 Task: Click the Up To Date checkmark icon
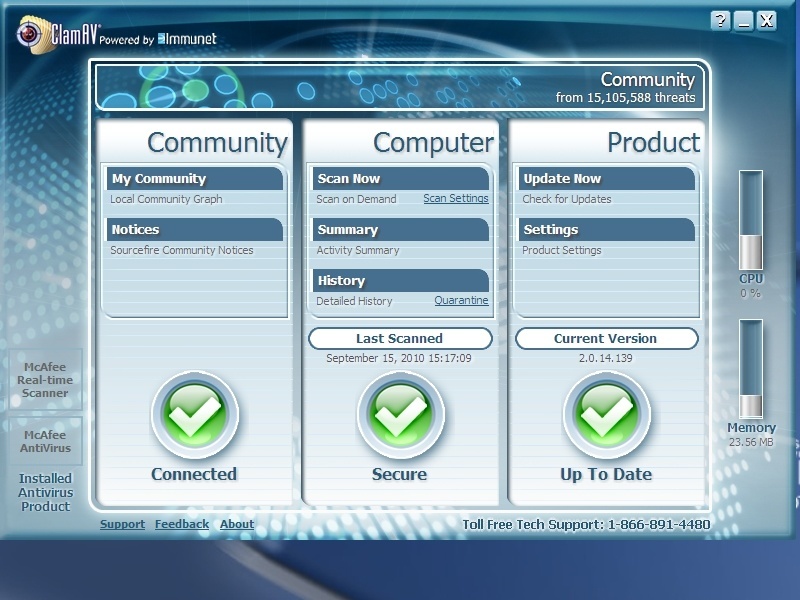click(x=607, y=415)
